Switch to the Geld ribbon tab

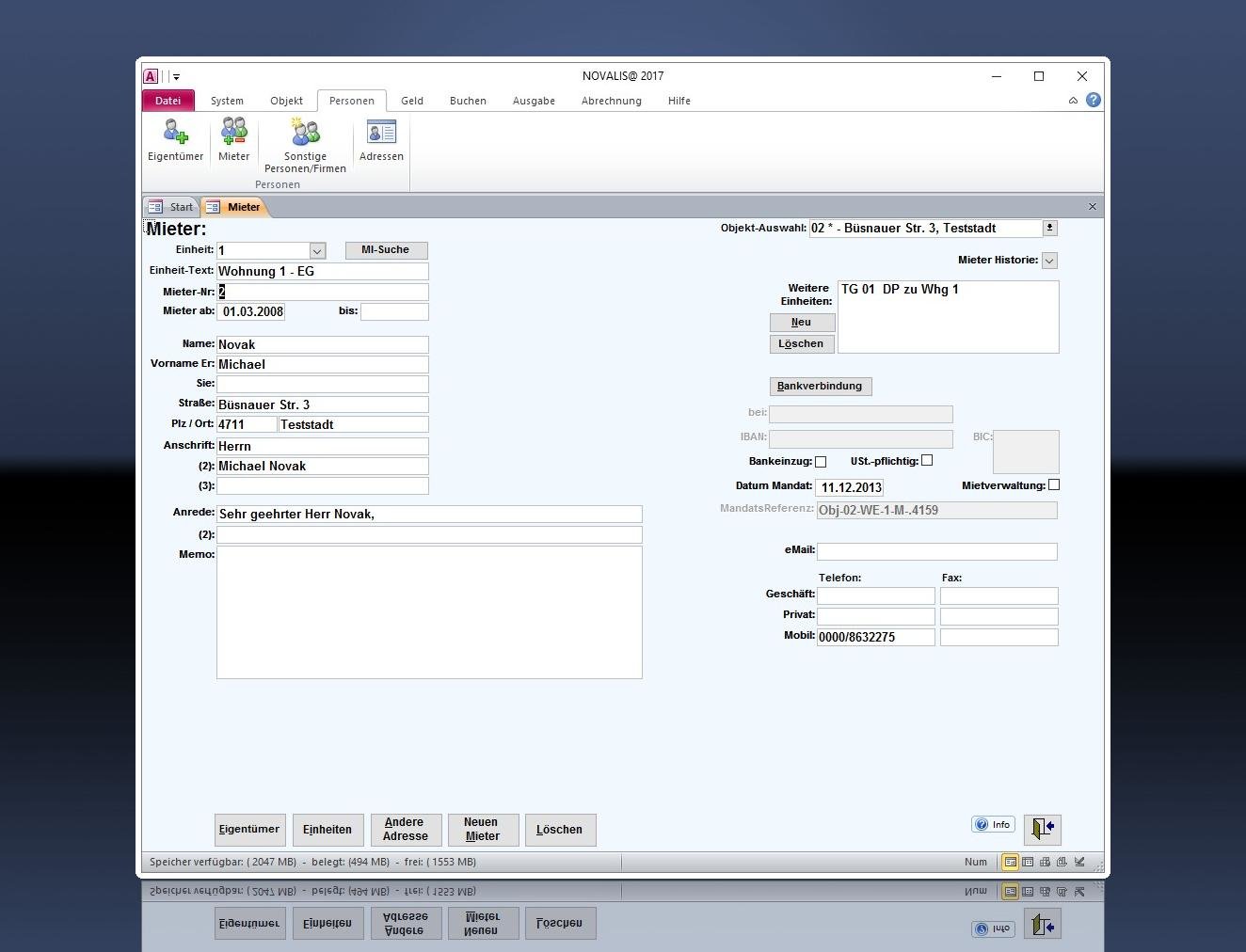(x=412, y=101)
